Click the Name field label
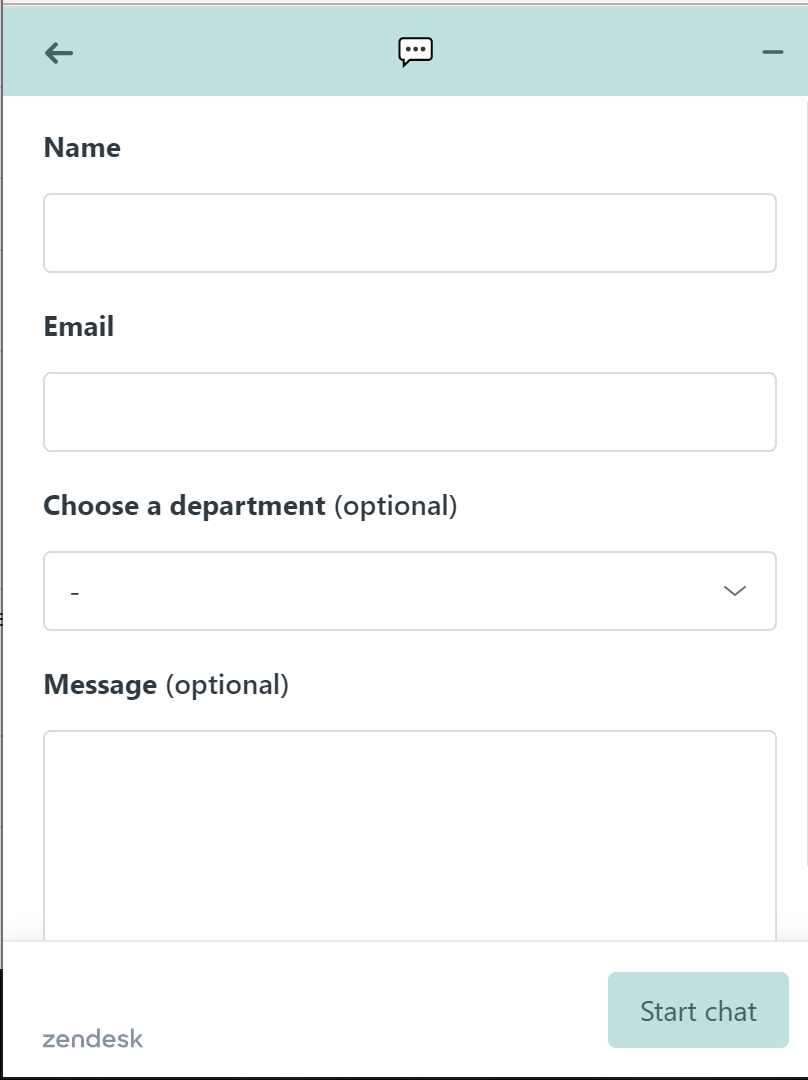 pyautogui.click(x=82, y=147)
